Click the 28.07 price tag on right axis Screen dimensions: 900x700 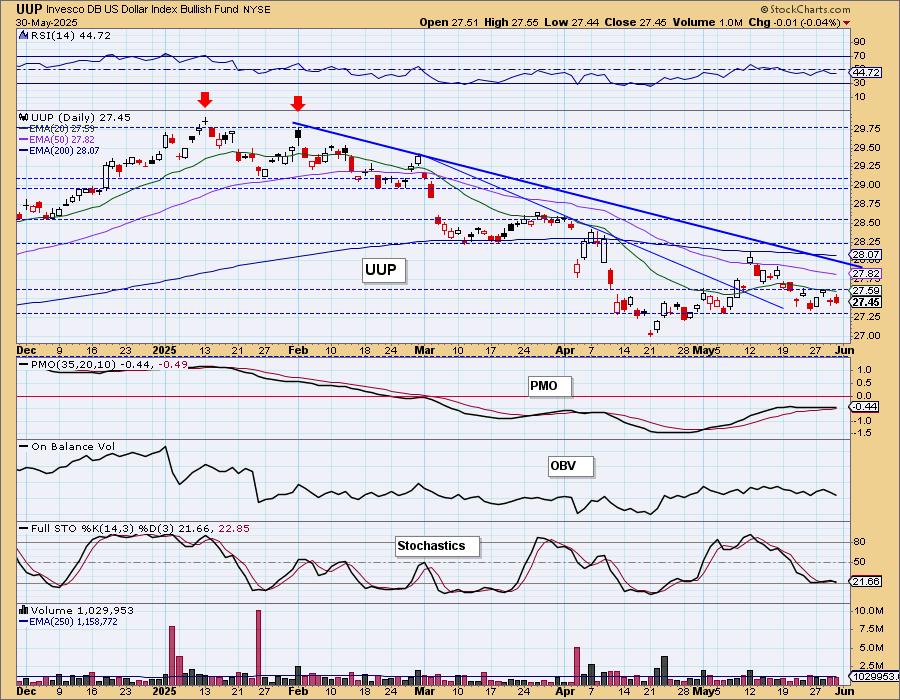point(866,254)
